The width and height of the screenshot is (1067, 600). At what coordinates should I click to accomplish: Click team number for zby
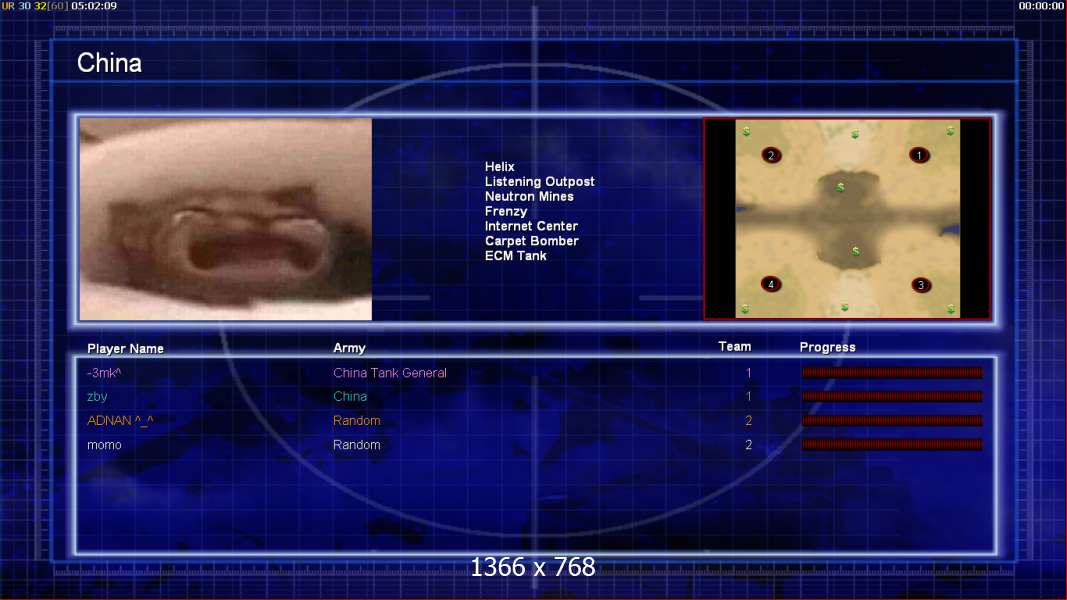749,396
